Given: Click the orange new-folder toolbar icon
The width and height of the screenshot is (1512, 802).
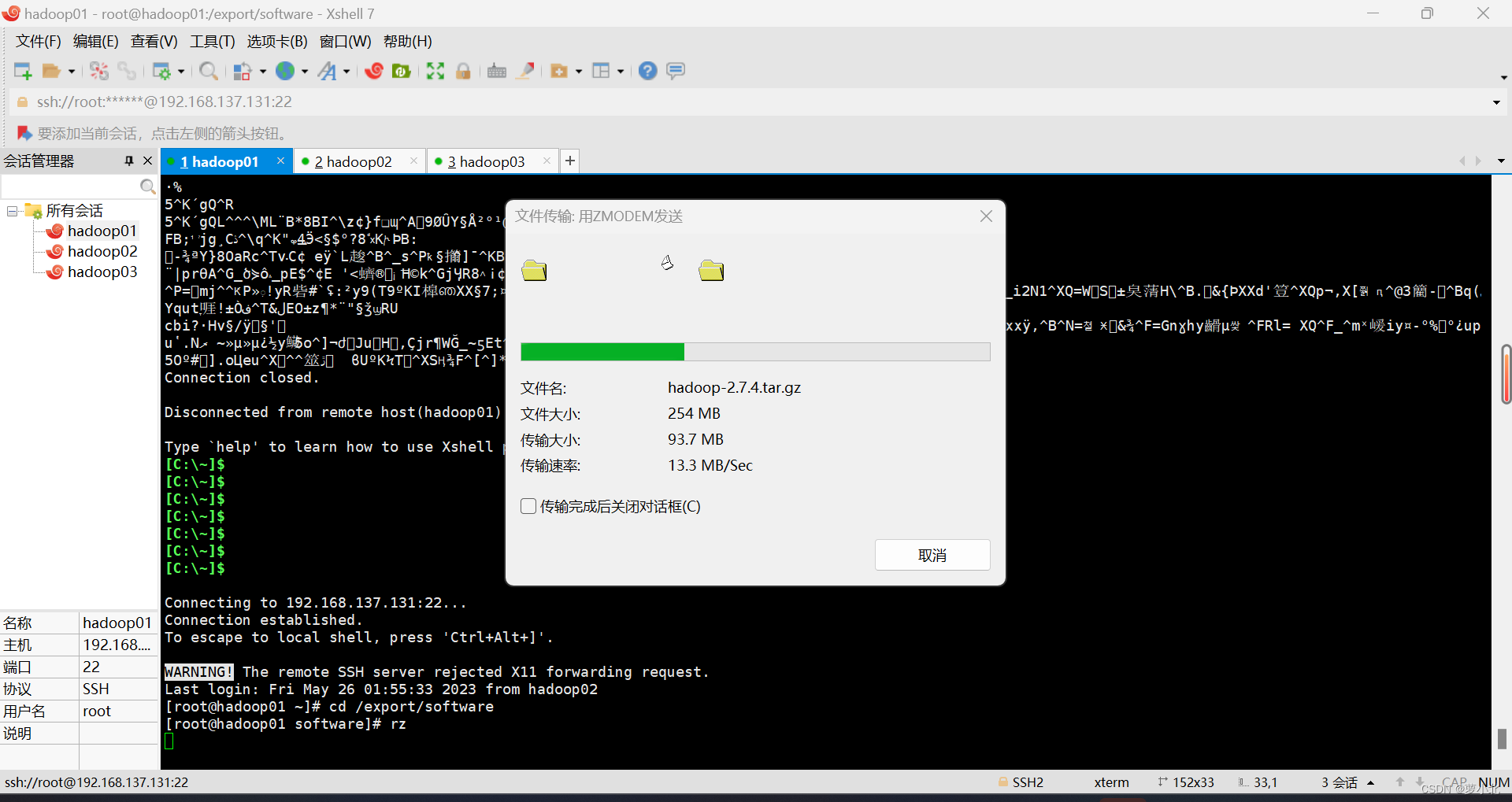Looking at the screenshot, I should [x=559, y=71].
